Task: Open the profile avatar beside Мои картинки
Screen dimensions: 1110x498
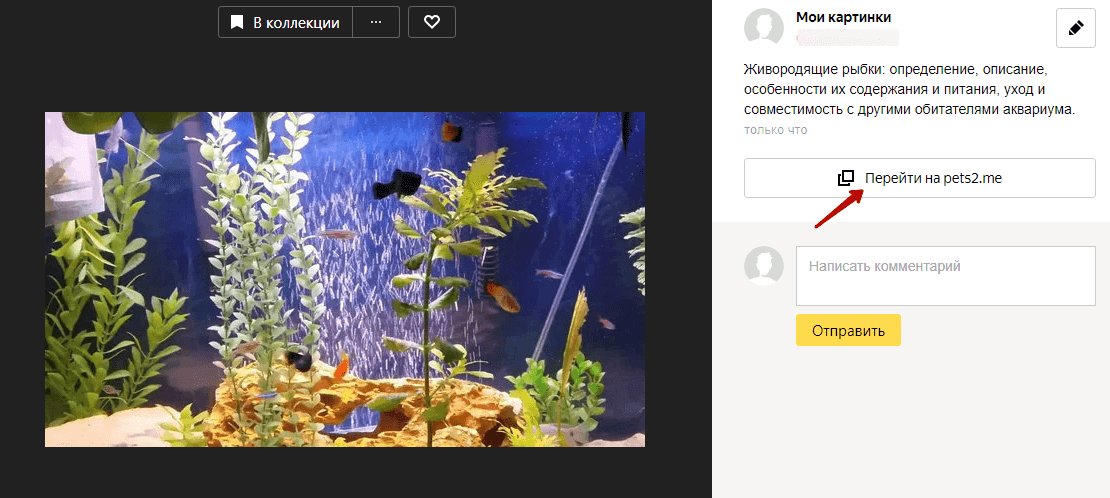Action: coord(765,28)
